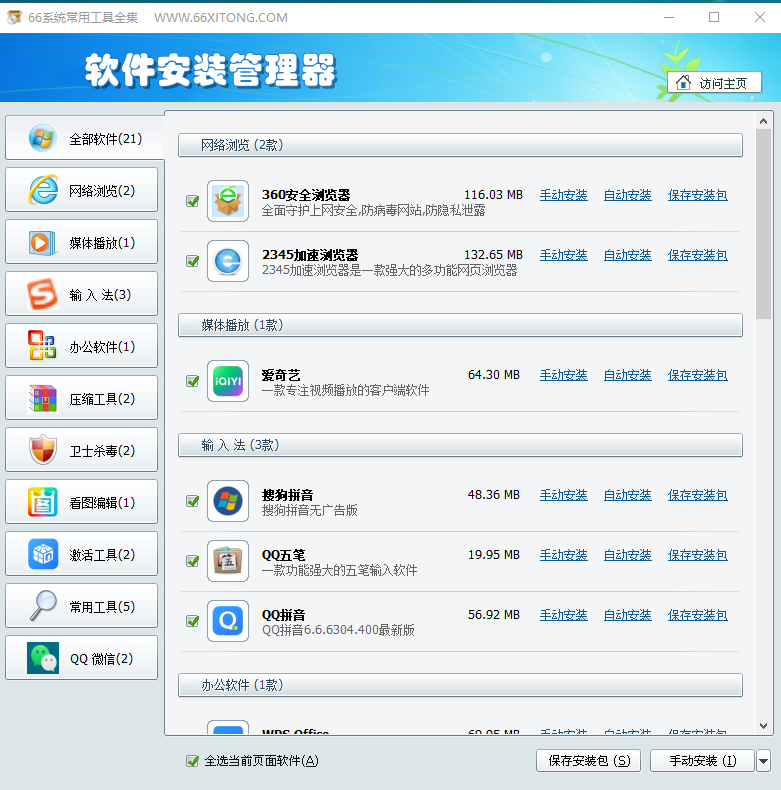Click 自动安装 link for 360安全浏览器
Viewport: 781px width, 790px height.
pyautogui.click(x=627, y=195)
